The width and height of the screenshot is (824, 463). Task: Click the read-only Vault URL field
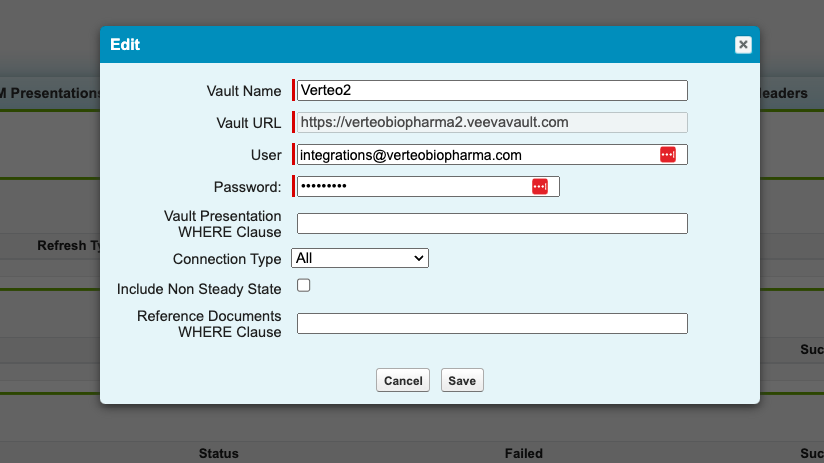point(490,122)
